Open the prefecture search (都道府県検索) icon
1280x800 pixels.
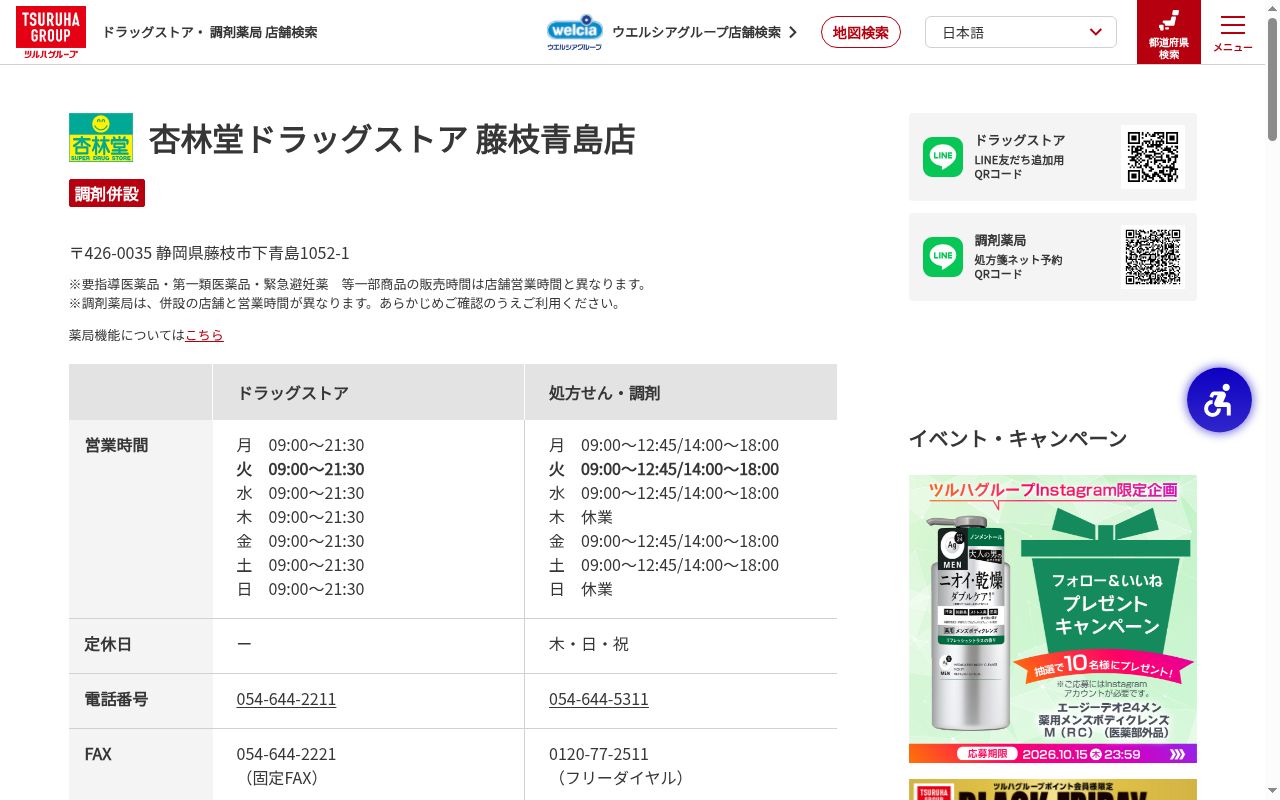tap(1169, 32)
